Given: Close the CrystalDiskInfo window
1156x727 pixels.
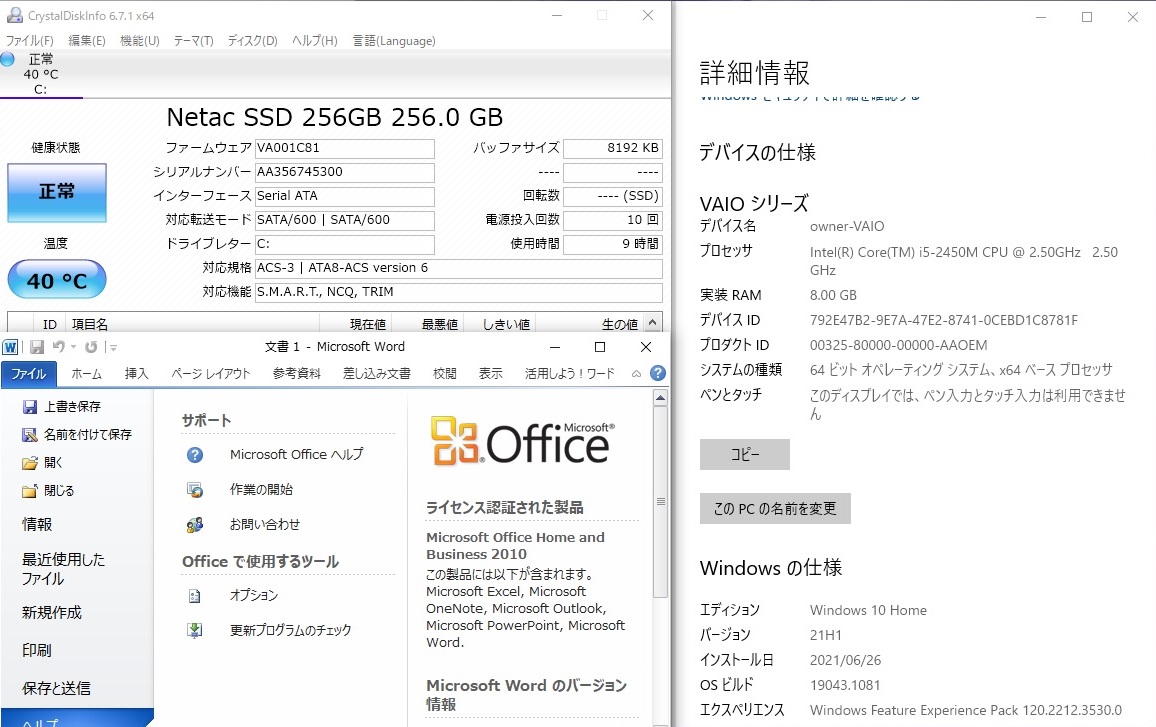Looking at the screenshot, I should click(x=648, y=15).
